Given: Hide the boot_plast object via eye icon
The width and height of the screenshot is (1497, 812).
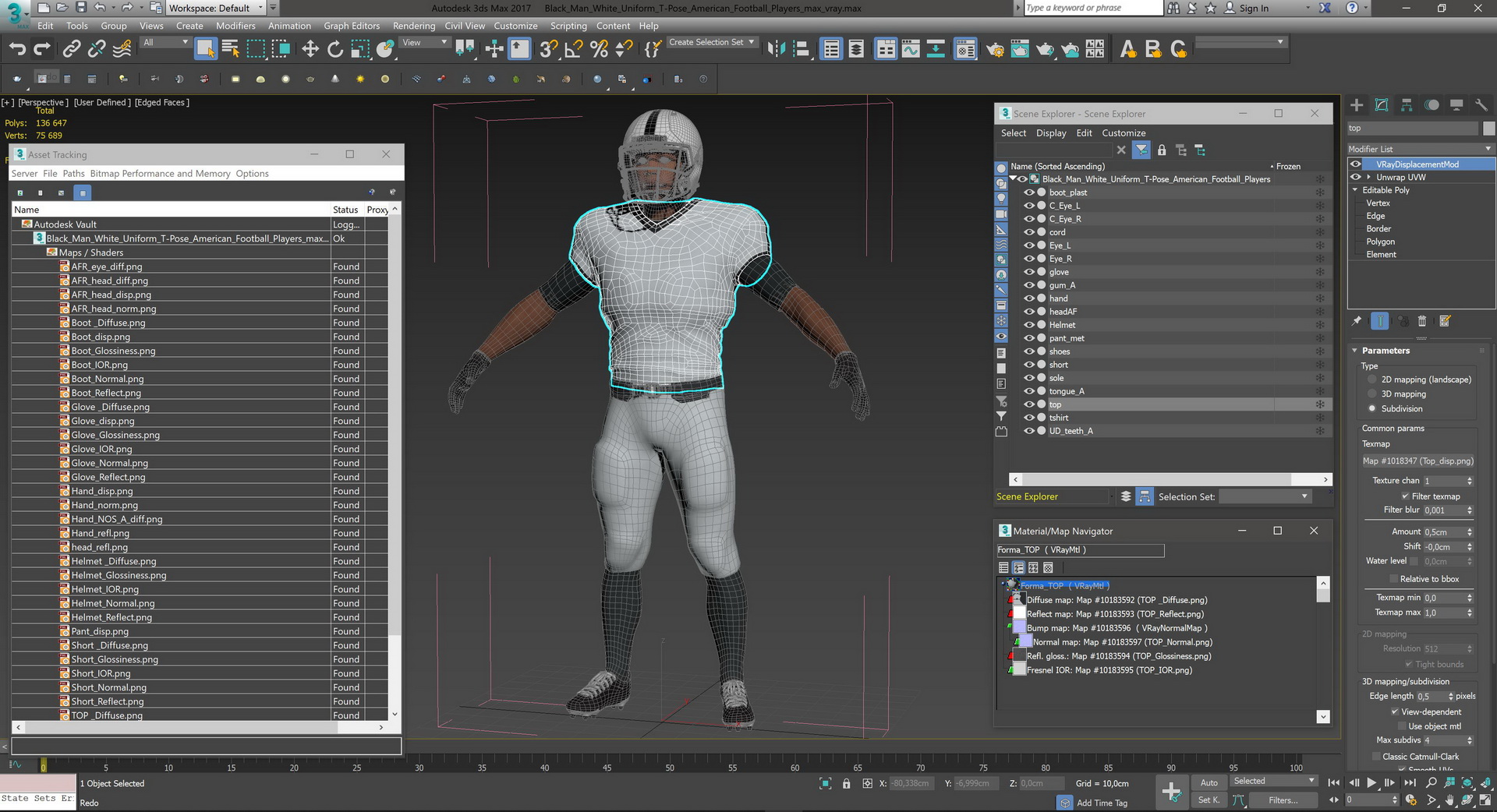Looking at the screenshot, I should point(1029,192).
